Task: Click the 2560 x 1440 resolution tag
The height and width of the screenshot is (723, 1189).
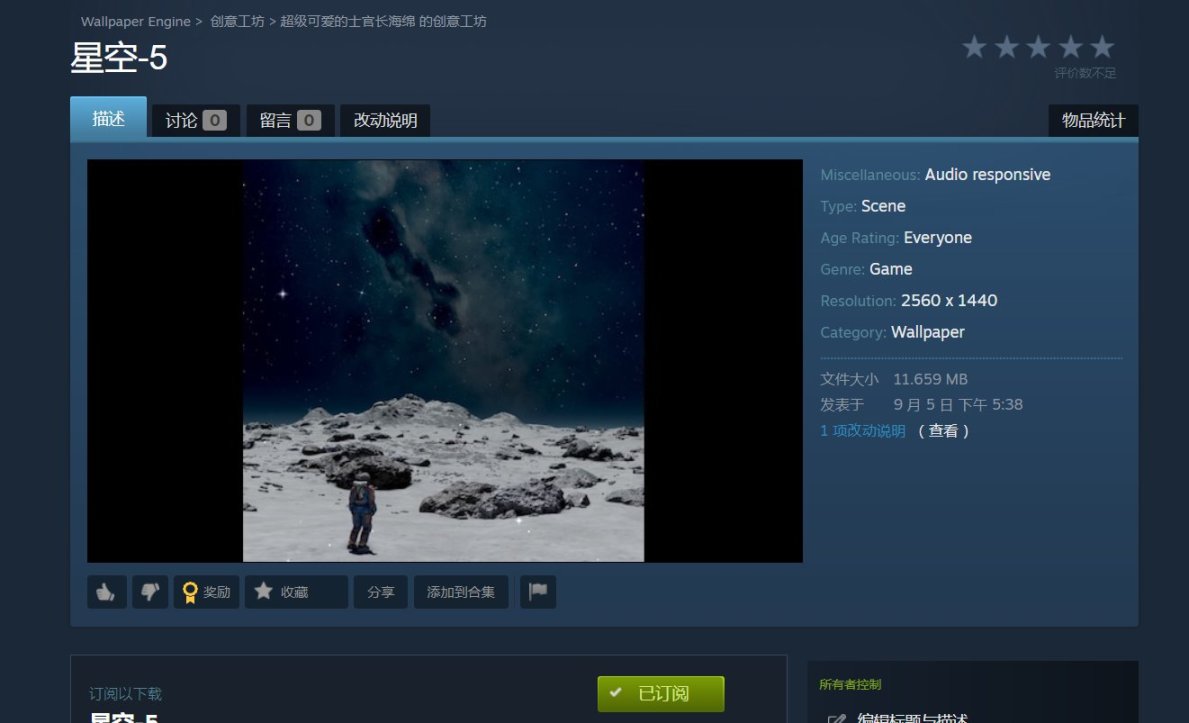Action: 949,300
